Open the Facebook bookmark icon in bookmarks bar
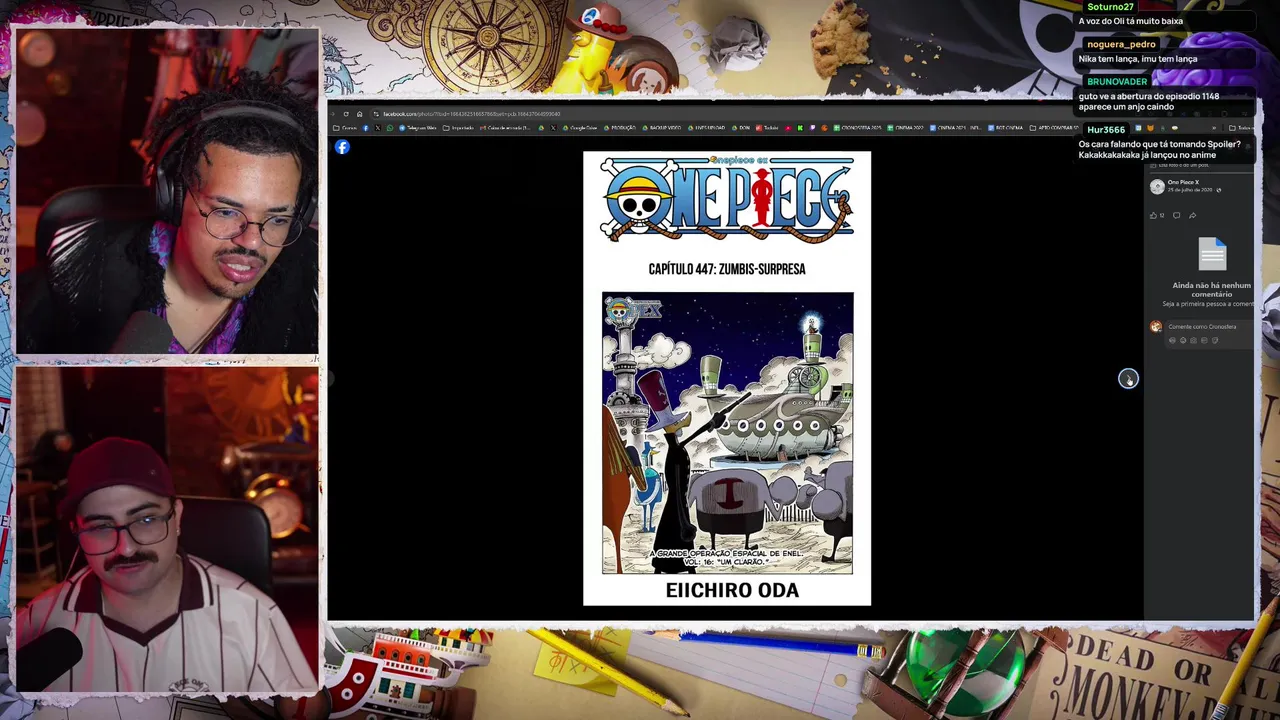This screenshot has width=1280, height=720. click(x=365, y=128)
